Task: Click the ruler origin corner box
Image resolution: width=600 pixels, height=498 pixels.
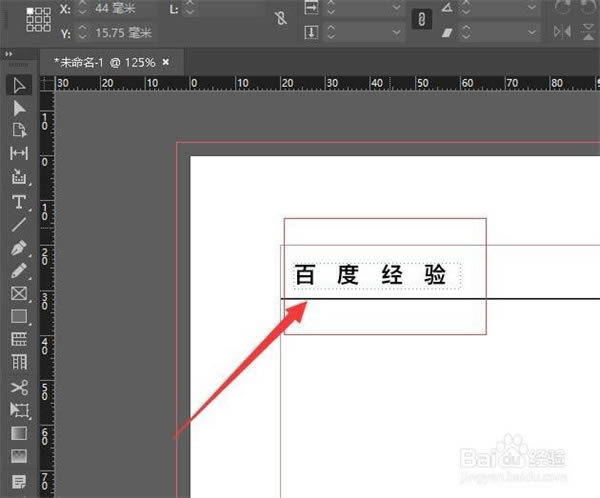Action: click(x=47, y=83)
